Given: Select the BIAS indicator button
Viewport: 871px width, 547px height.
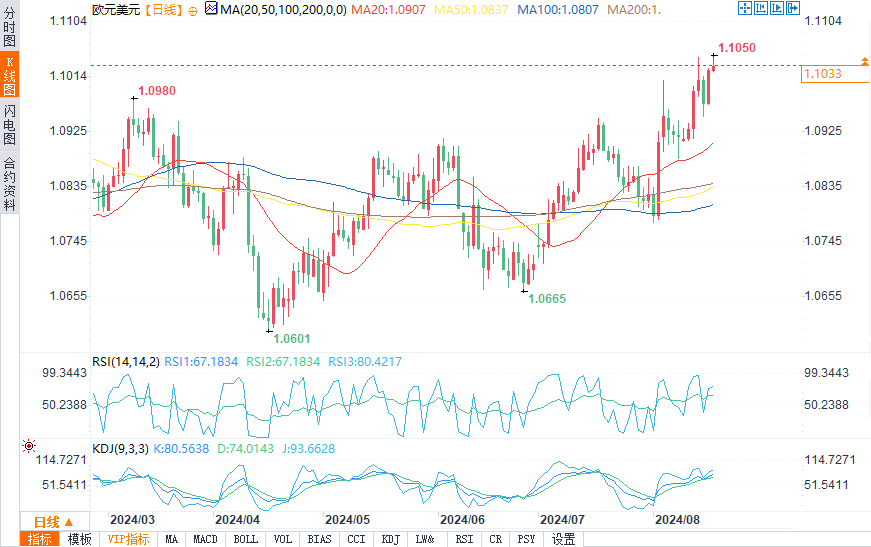Looking at the screenshot, I should coord(319,539).
